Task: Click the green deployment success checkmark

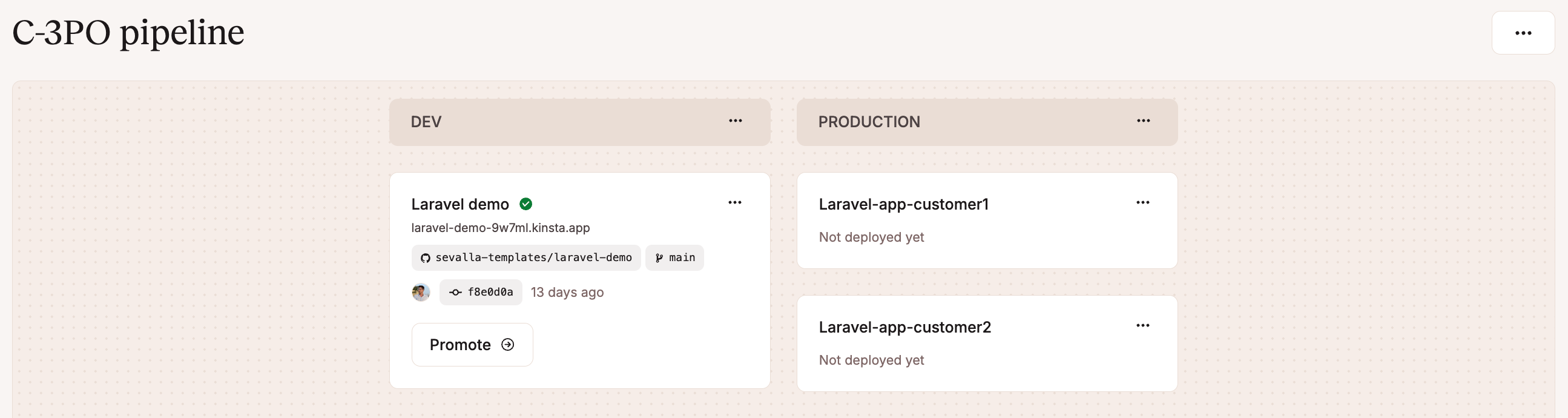Action: [x=526, y=204]
